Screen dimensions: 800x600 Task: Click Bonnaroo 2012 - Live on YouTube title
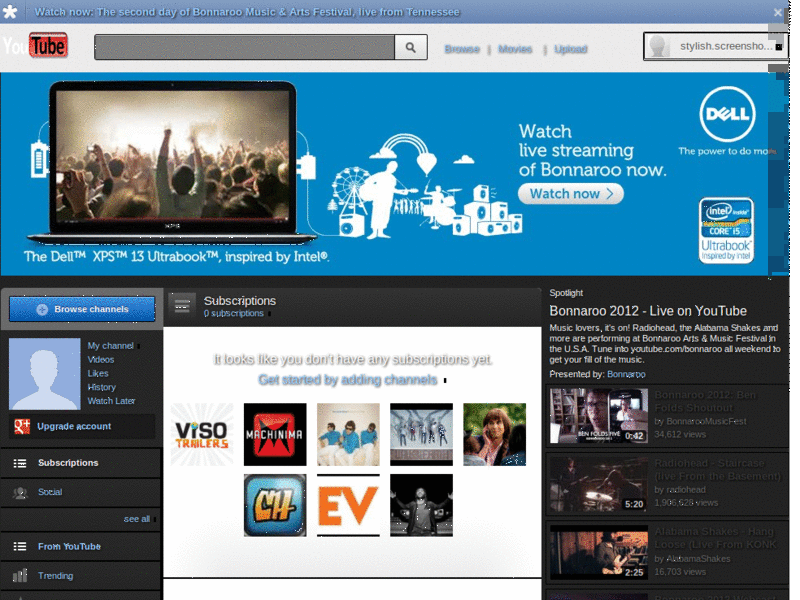(x=648, y=311)
